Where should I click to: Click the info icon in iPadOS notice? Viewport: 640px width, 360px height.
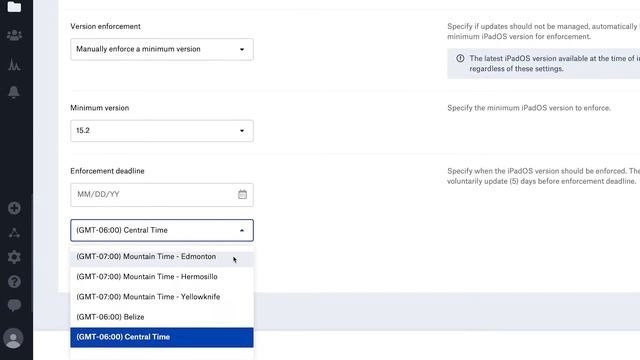point(460,58)
